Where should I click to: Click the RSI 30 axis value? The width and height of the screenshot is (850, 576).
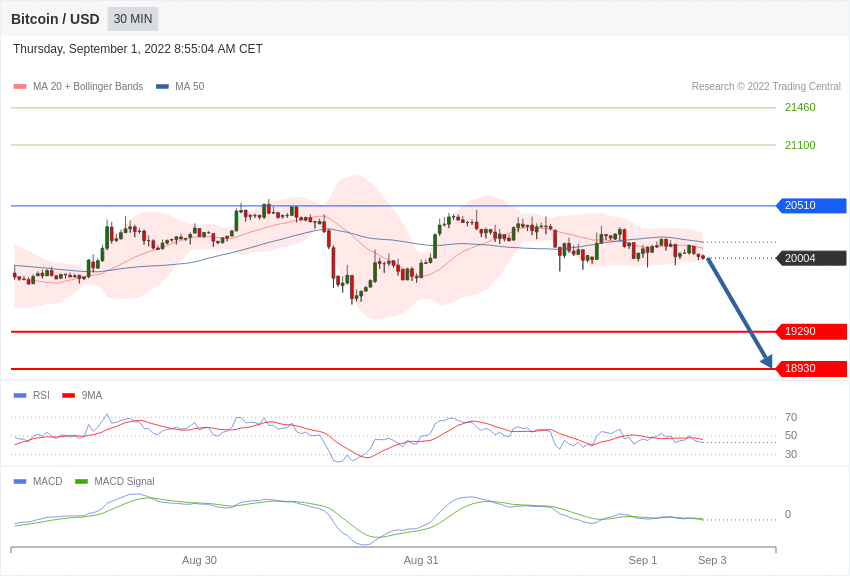791,454
